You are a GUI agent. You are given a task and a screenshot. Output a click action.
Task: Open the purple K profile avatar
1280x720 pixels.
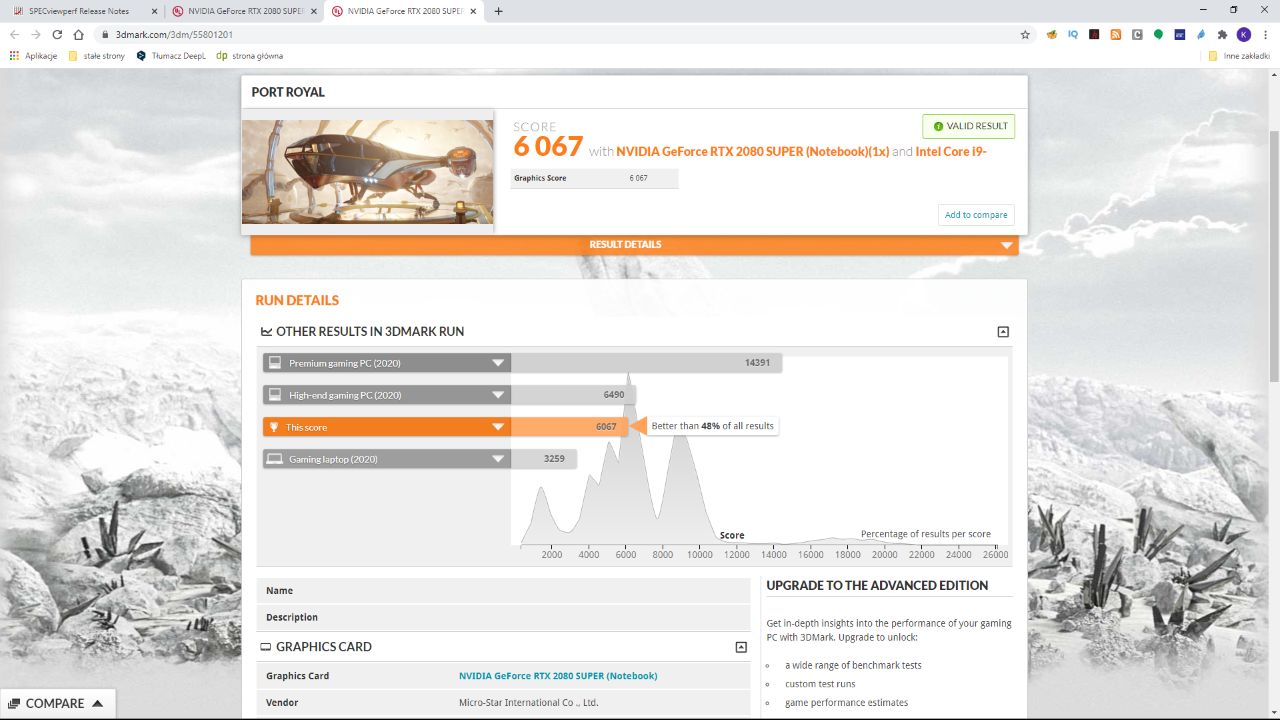click(x=1244, y=34)
